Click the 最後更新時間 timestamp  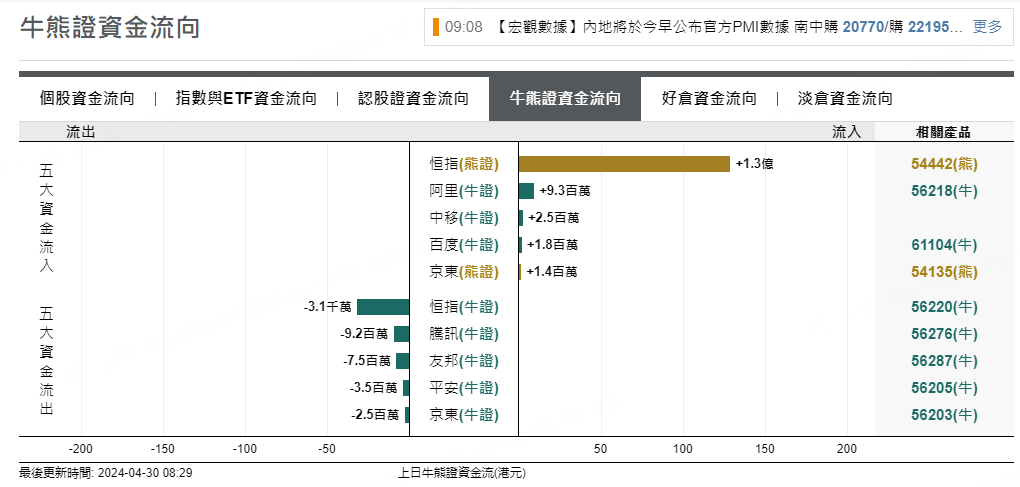(x=106, y=473)
